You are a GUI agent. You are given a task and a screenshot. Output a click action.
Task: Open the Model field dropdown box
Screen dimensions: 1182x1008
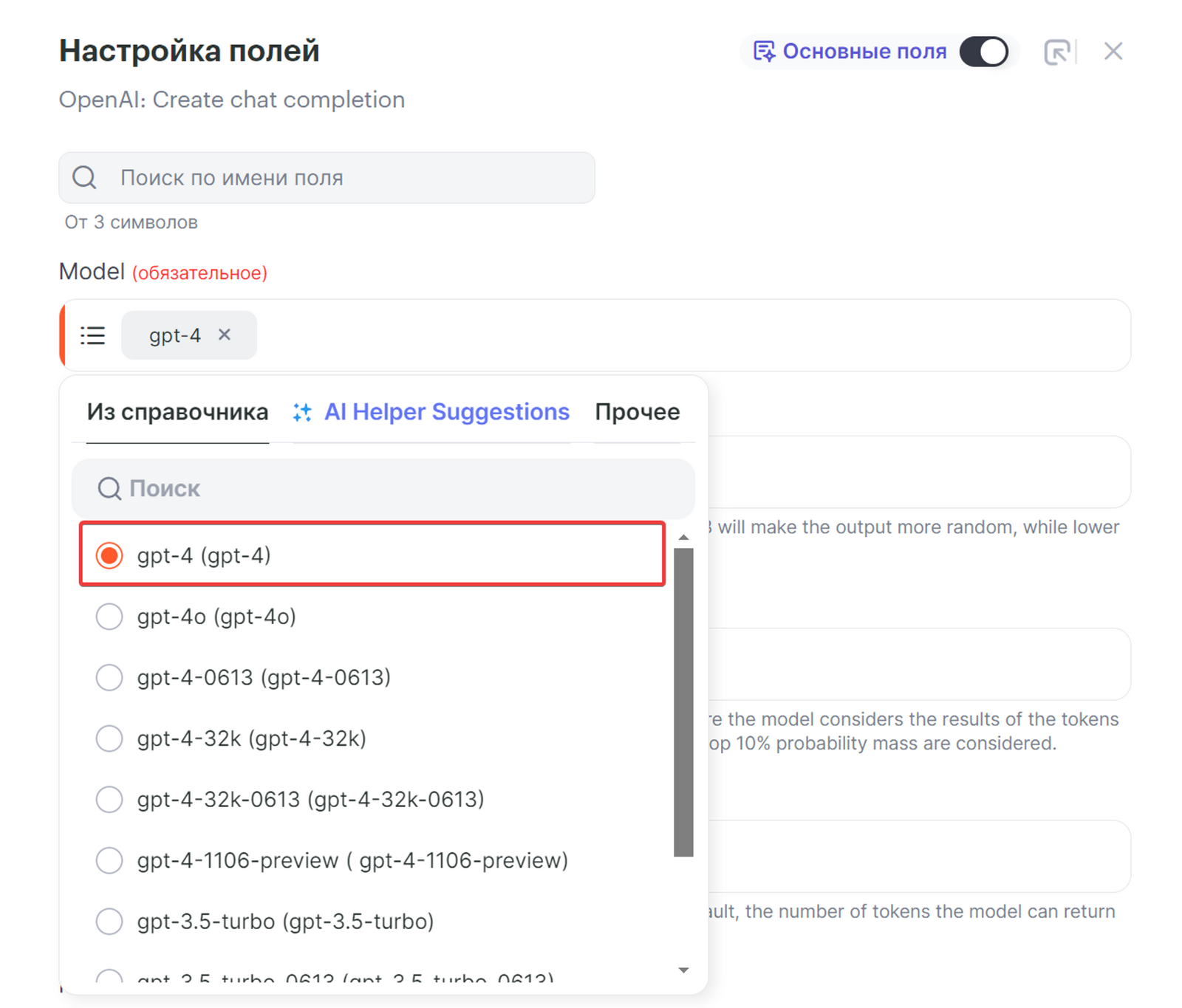click(665, 335)
